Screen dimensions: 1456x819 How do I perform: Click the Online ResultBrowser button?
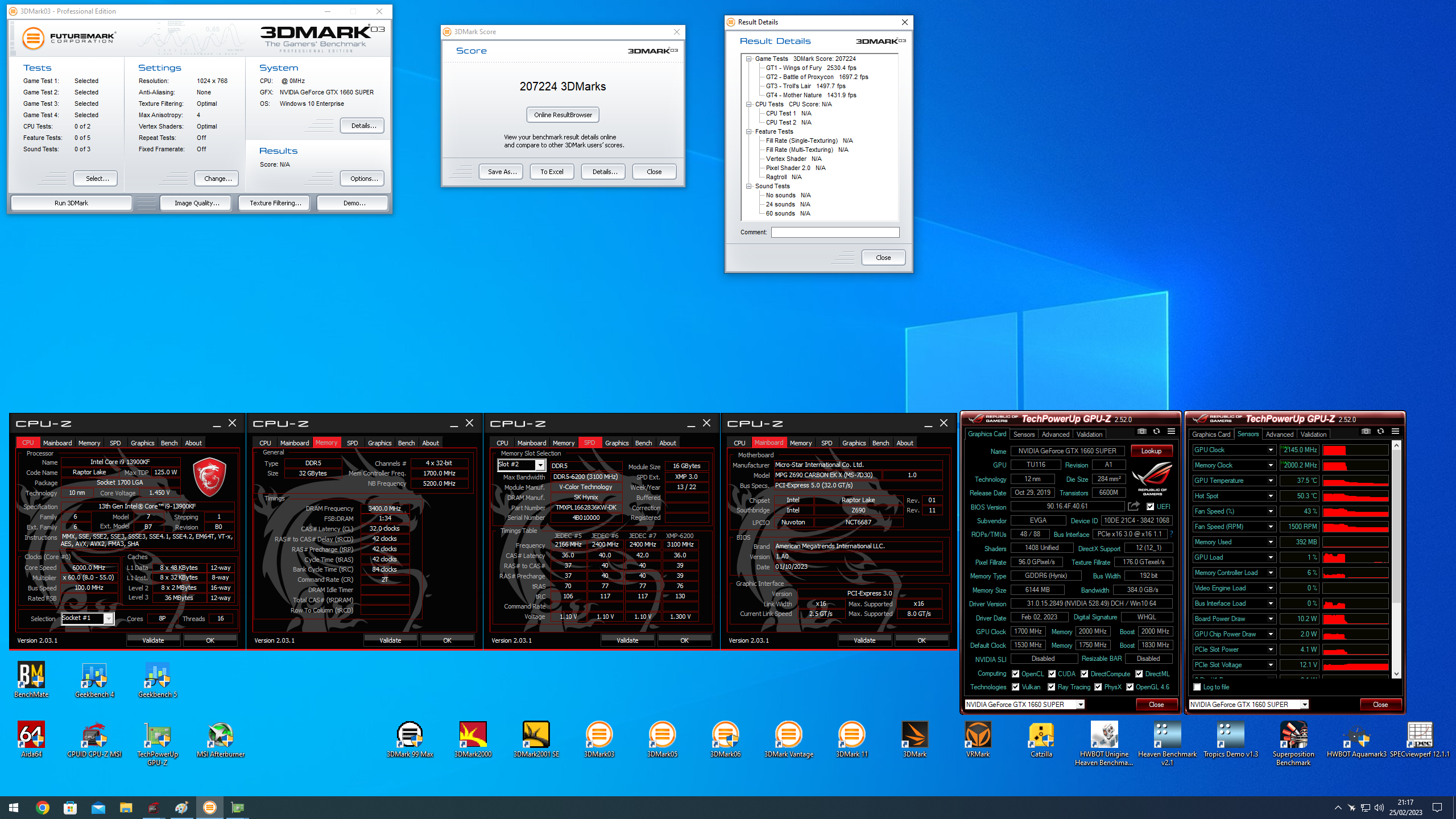pos(562,115)
